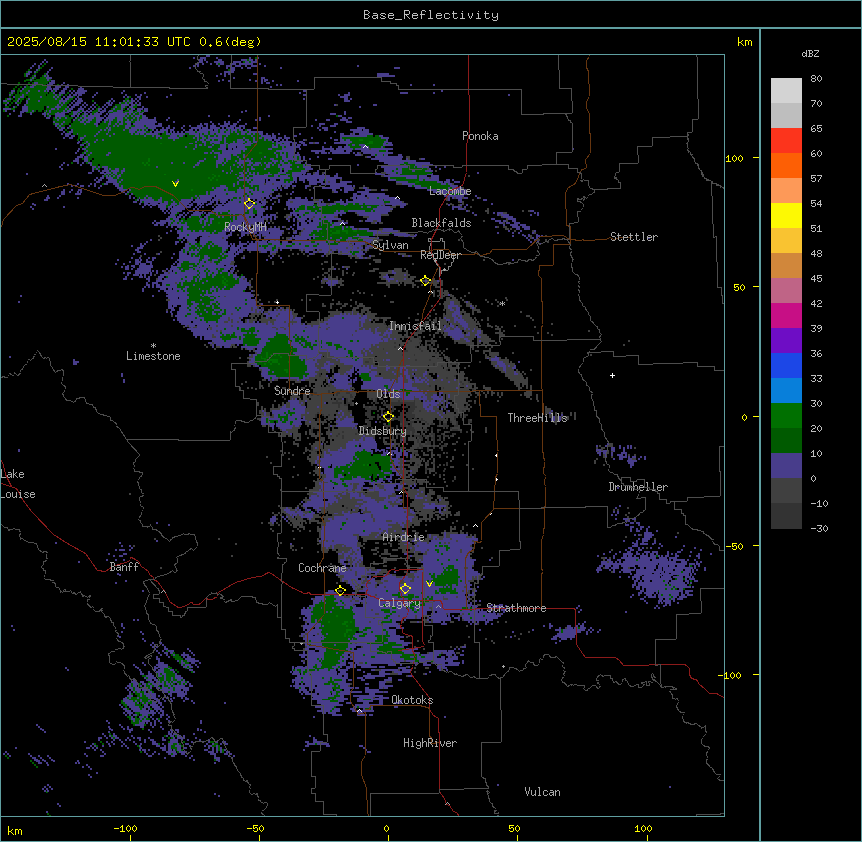Click the yellow diamond marker southeast of Cochrane

340,591
